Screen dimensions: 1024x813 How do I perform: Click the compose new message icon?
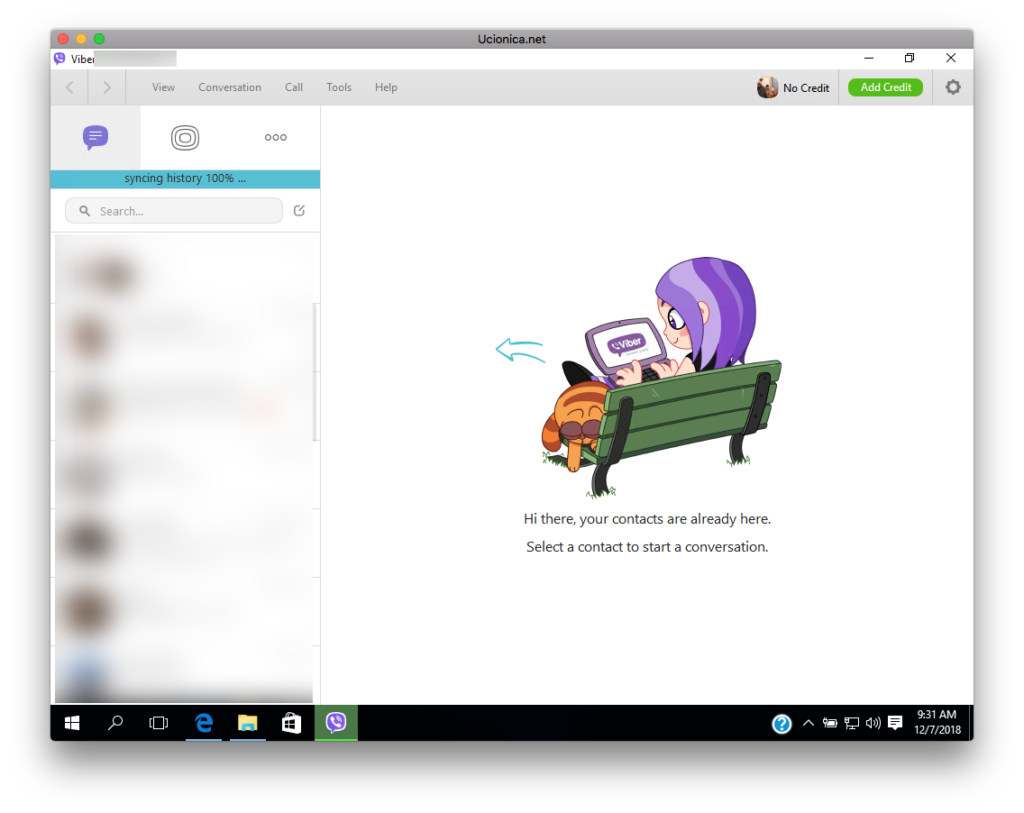299,211
